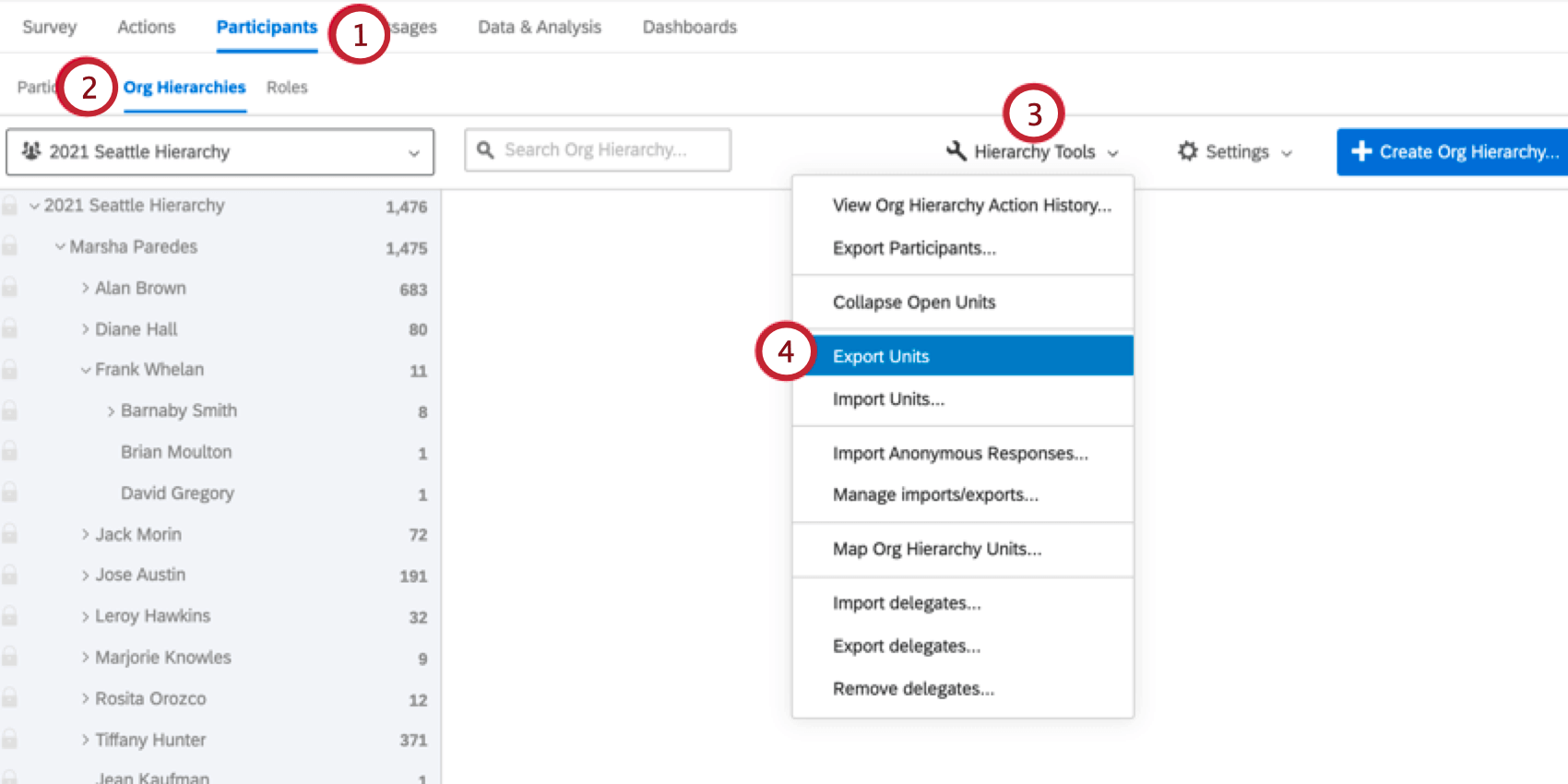Switch to the Data & Analysis tab
The image size is (1568, 784).
click(x=539, y=27)
